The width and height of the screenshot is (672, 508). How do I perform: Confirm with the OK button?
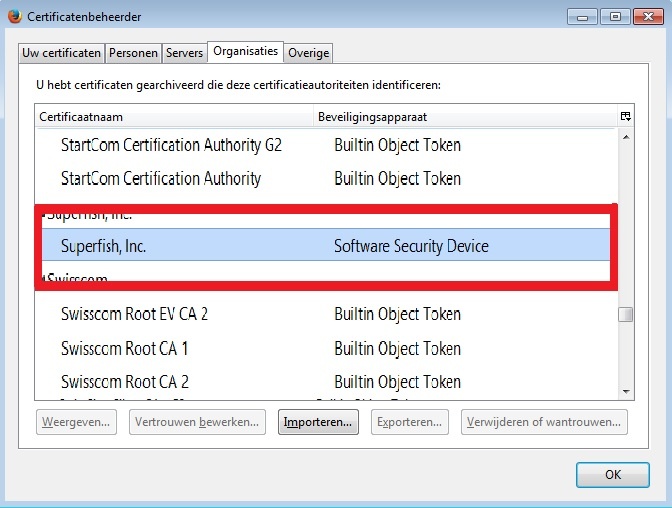coord(613,475)
